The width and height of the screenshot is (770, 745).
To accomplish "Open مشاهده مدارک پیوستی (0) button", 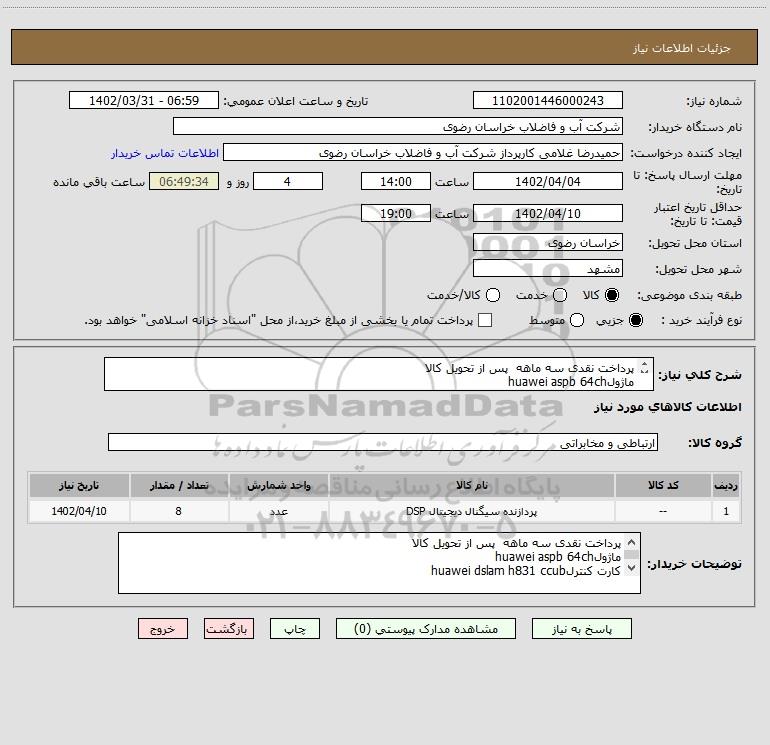I will click(426, 629).
